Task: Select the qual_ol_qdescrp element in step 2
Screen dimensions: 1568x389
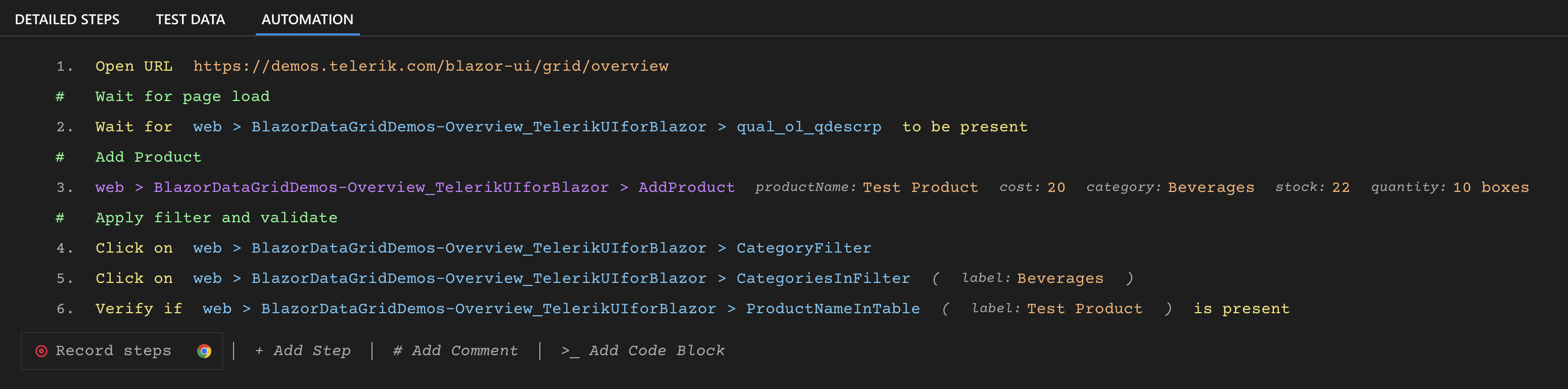Action: tap(808, 127)
